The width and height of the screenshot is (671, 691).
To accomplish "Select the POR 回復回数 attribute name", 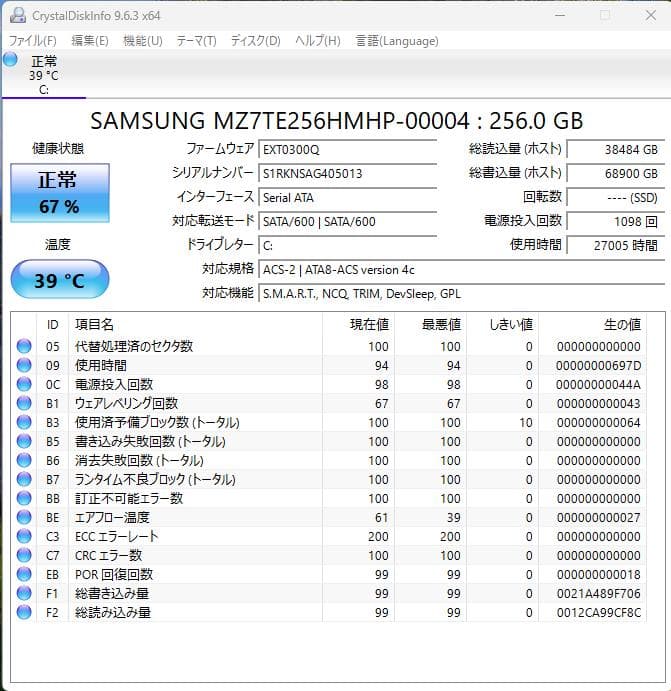I will click(x=114, y=574).
